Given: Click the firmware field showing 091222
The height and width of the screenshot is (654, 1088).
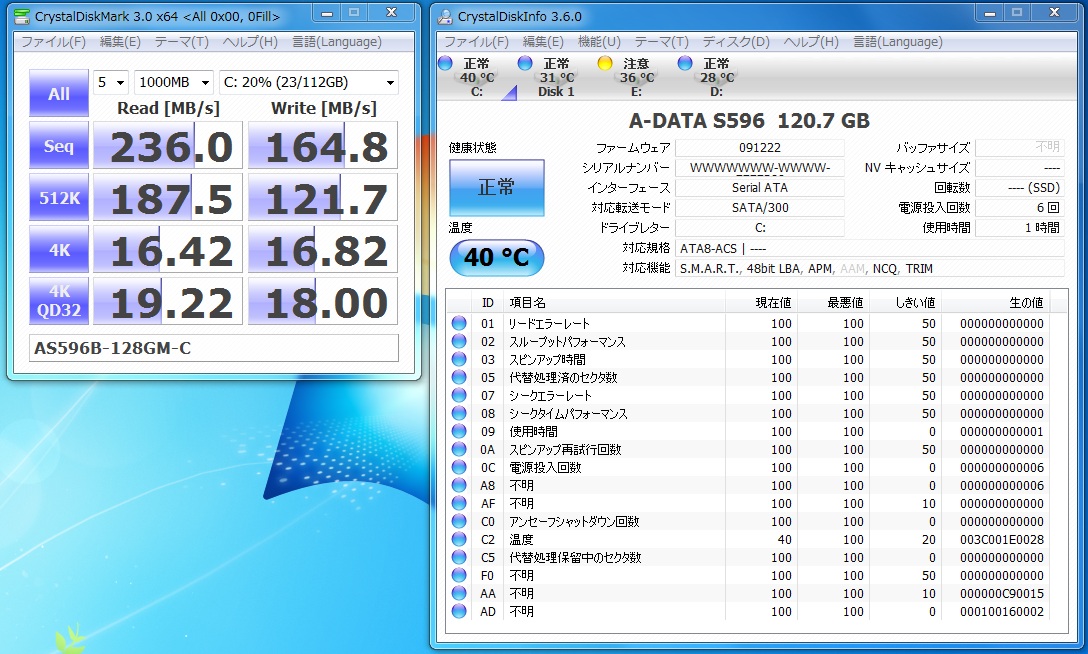Looking at the screenshot, I should click(760, 148).
